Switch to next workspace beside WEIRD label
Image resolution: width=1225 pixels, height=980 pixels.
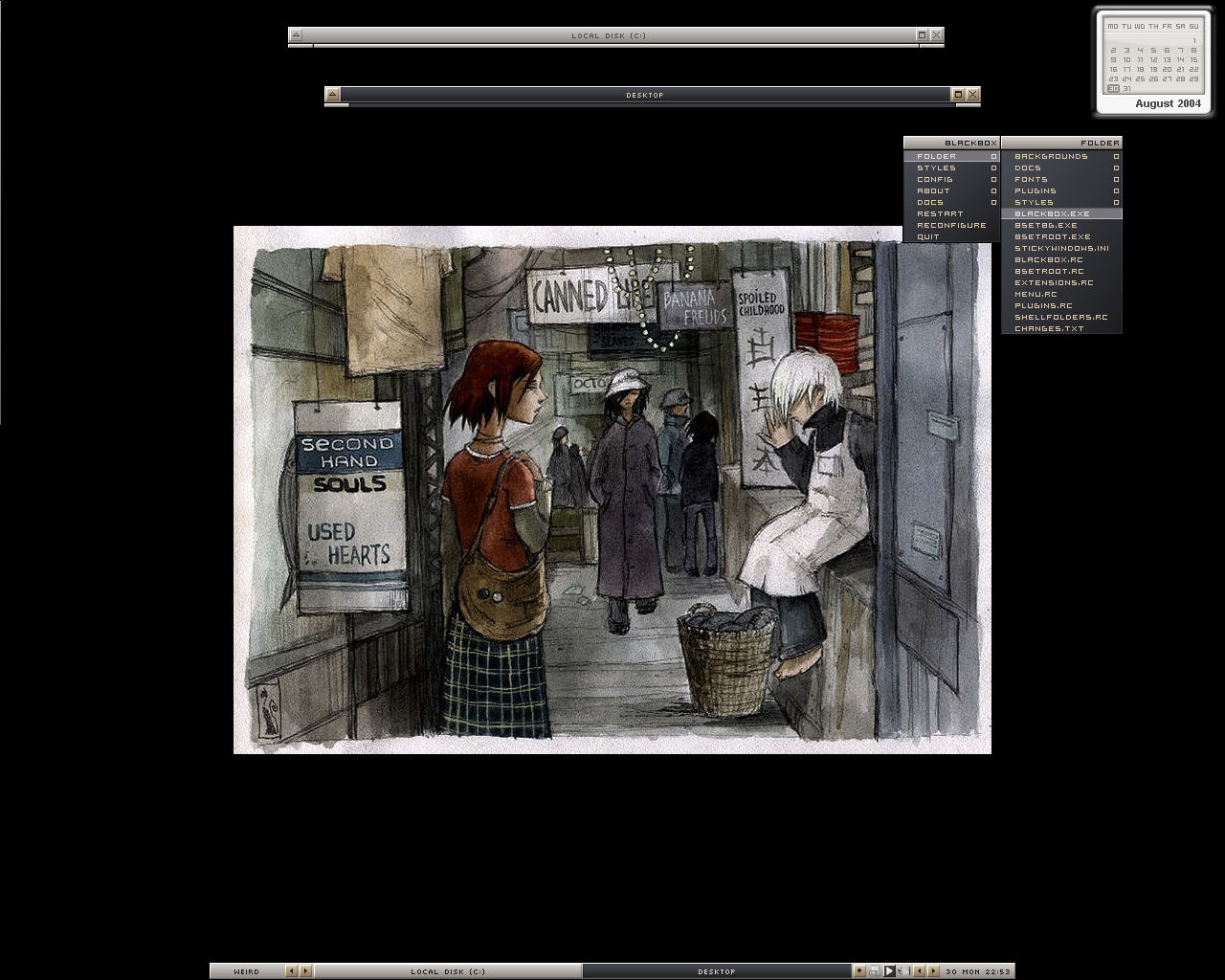tap(305, 971)
